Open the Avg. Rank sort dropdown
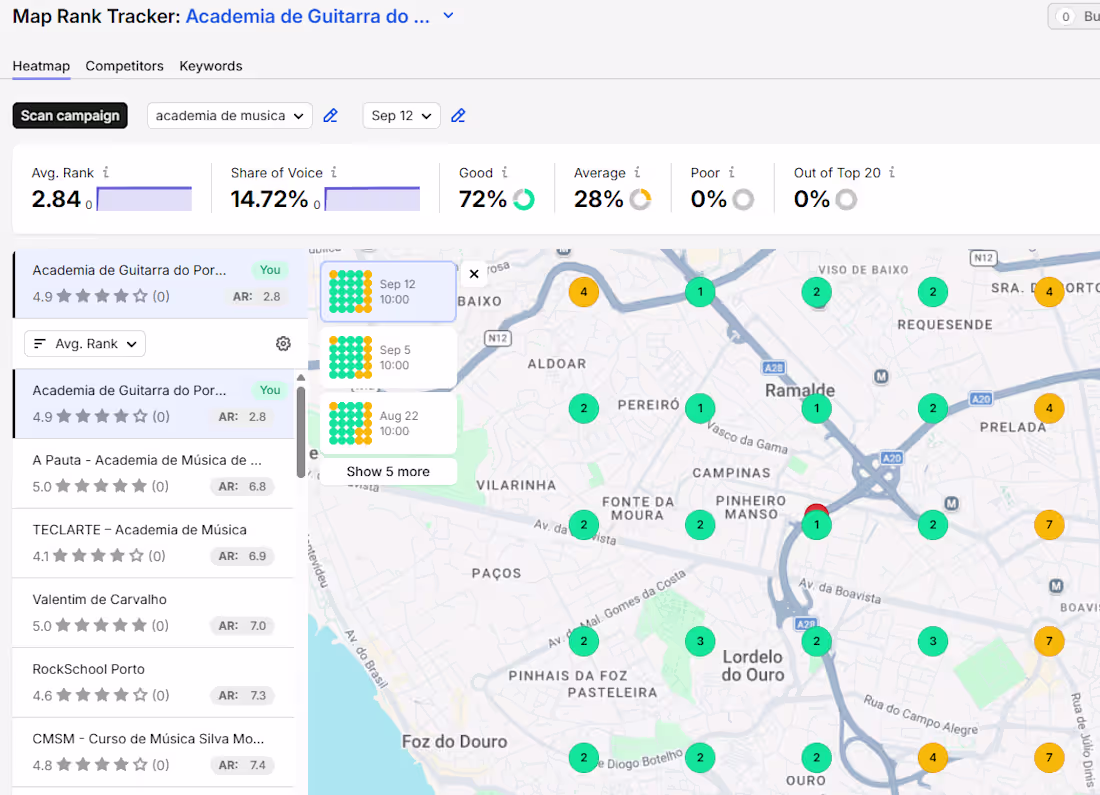Screen dimensions: 1100x795 85,344
